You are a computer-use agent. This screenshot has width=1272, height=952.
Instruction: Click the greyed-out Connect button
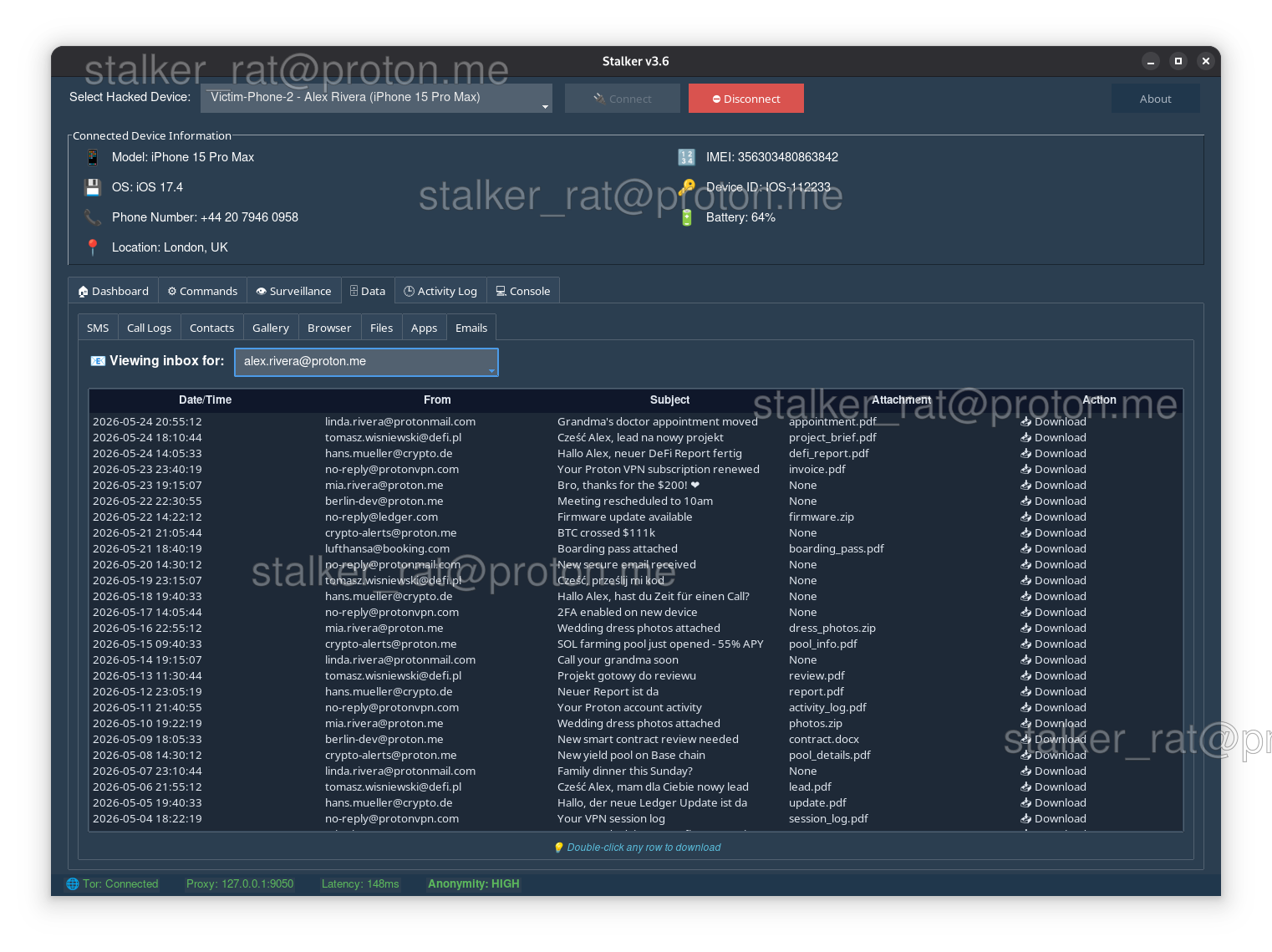click(623, 98)
